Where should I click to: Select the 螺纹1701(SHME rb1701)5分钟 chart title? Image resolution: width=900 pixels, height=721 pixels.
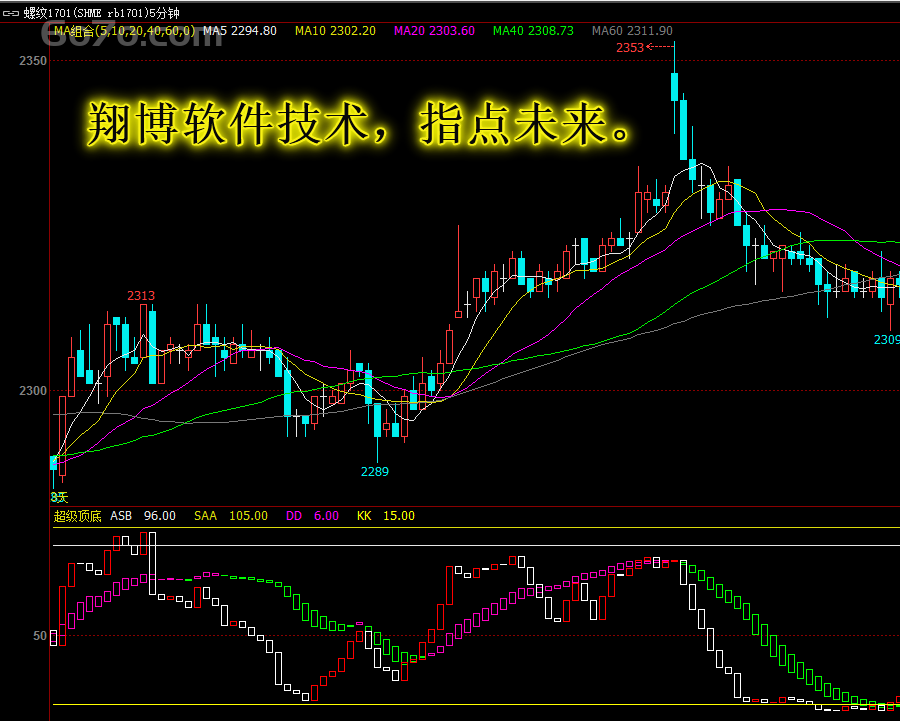(x=101, y=13)
